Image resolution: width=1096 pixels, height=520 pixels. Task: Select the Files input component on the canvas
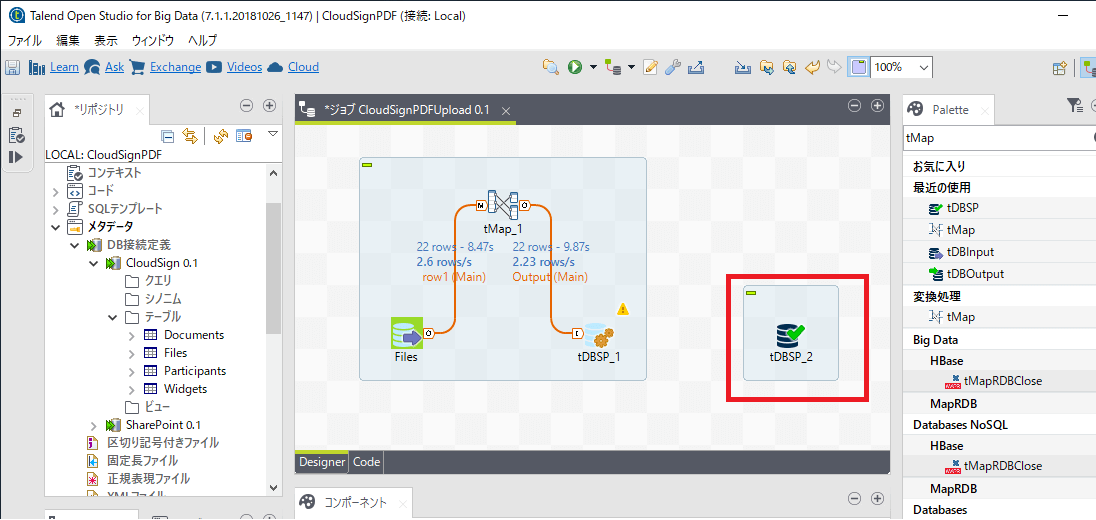pos(406,335)
